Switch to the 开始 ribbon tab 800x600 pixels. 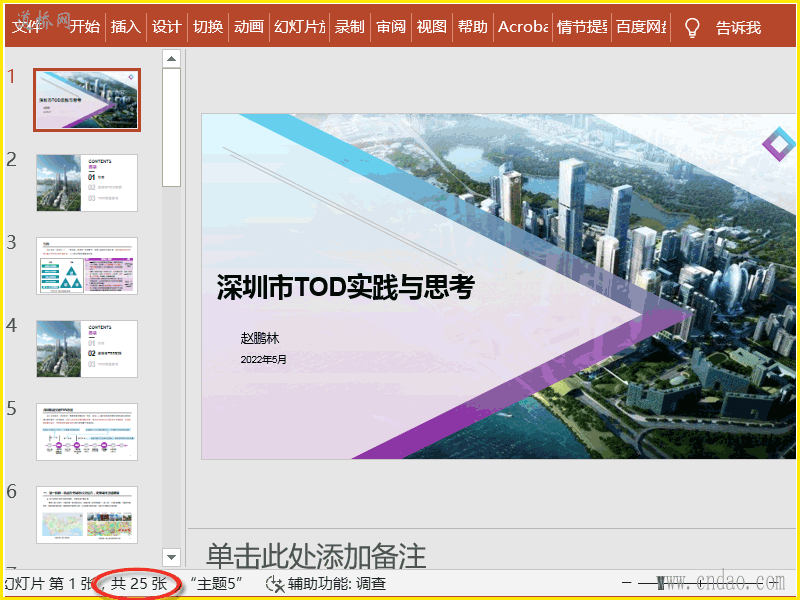tap(85, 27)
